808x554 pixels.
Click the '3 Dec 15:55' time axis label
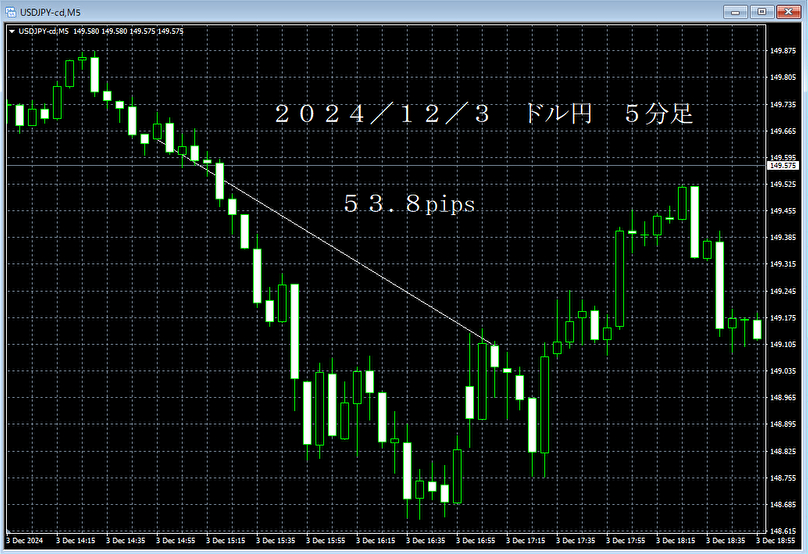coord(326,541)
